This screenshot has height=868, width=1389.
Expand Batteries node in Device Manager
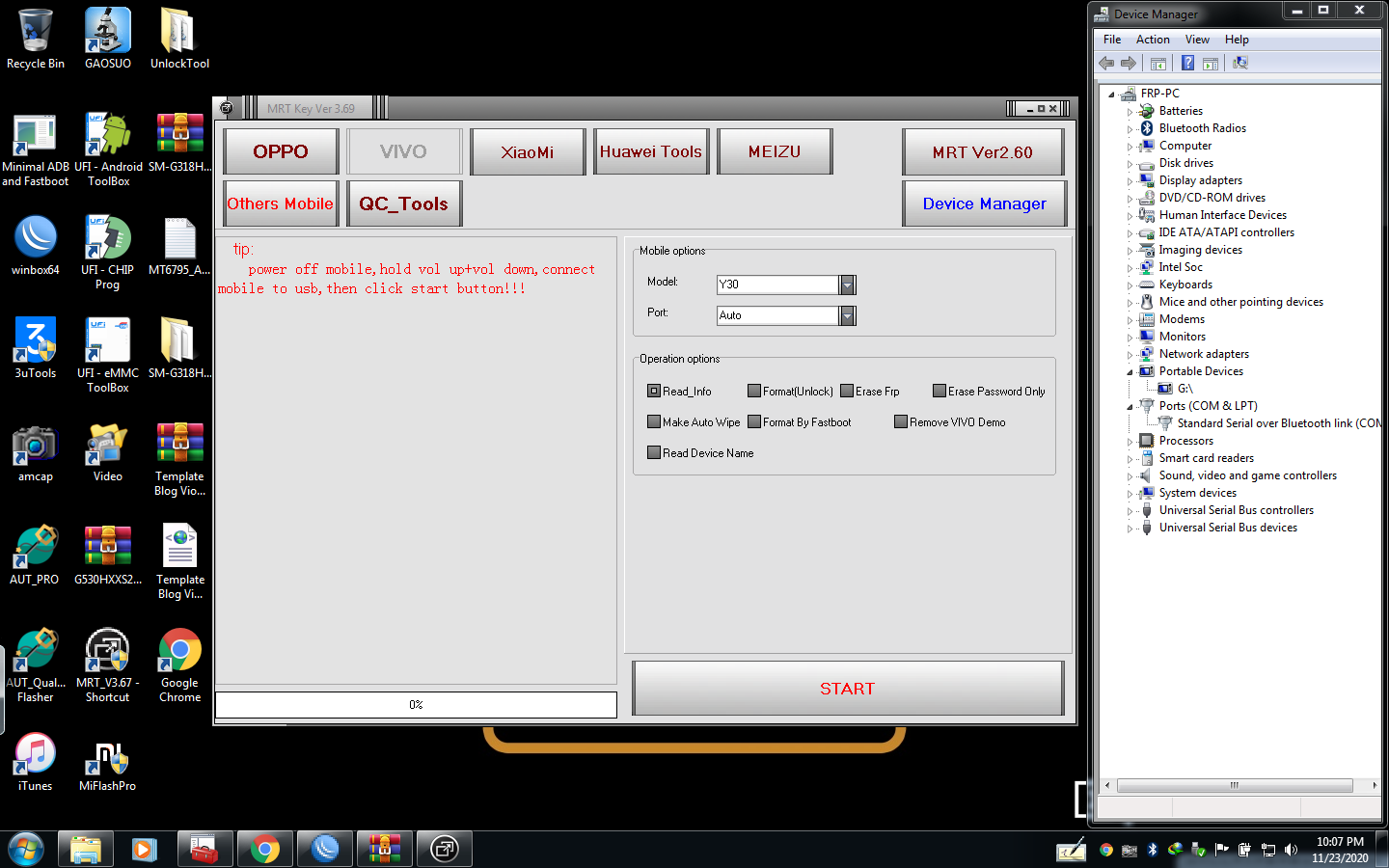(x=1130, y=112)
